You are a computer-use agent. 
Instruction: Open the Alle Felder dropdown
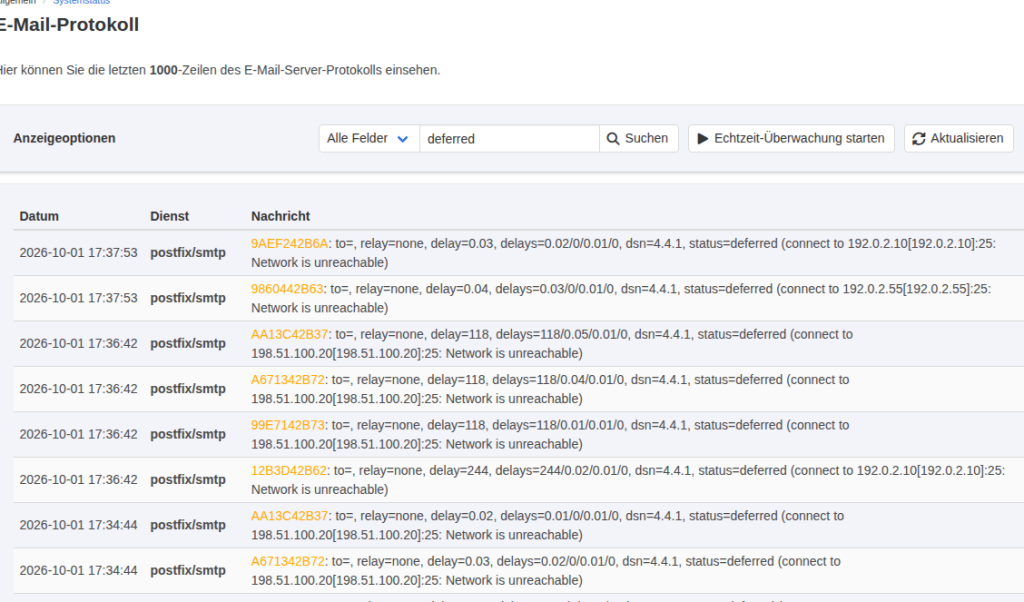point(369,138)
